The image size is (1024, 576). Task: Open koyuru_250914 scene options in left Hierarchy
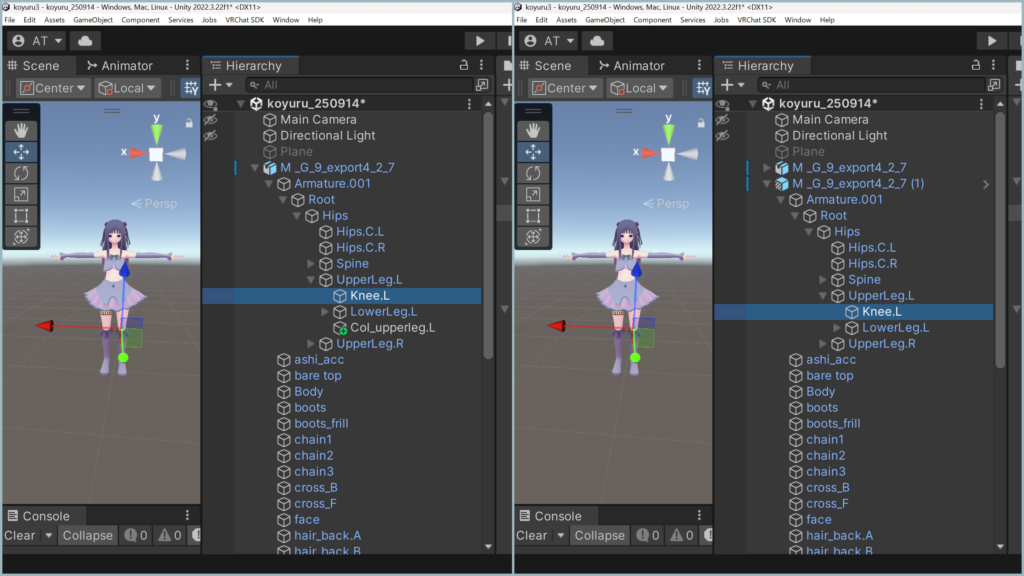(x=469, y=104)
